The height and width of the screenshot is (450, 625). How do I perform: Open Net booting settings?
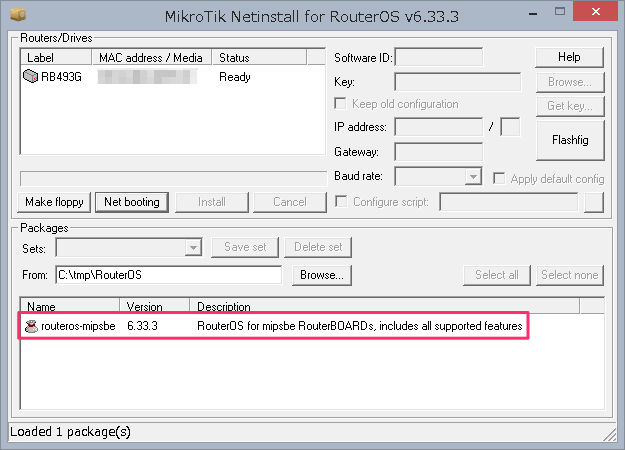pyautogui.click(x=132, y=202)
